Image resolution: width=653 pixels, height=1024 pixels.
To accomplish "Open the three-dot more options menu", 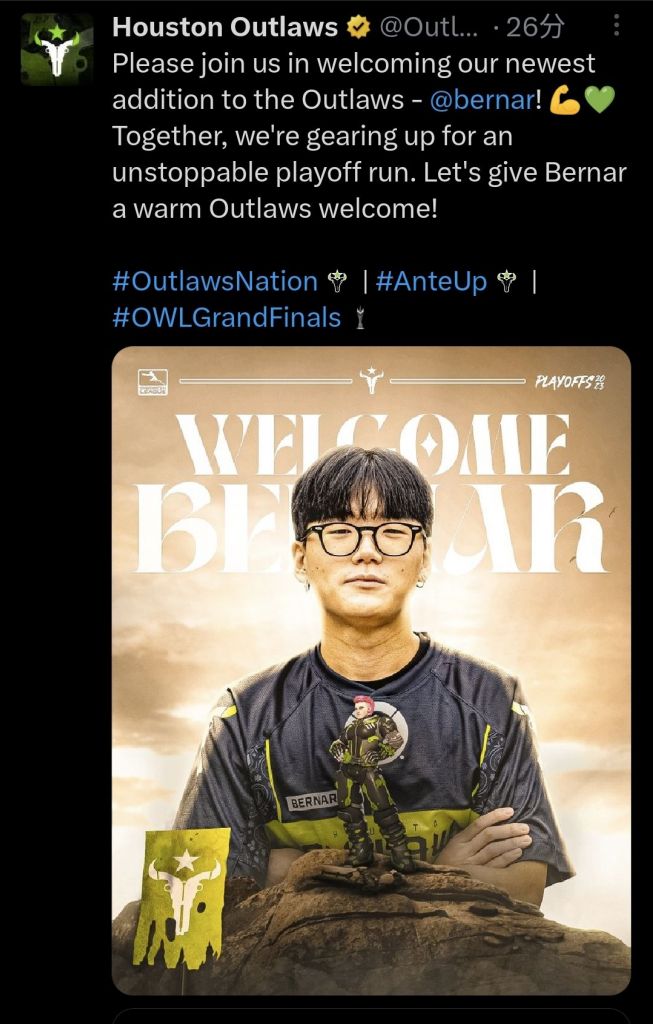I will [616, 26].
